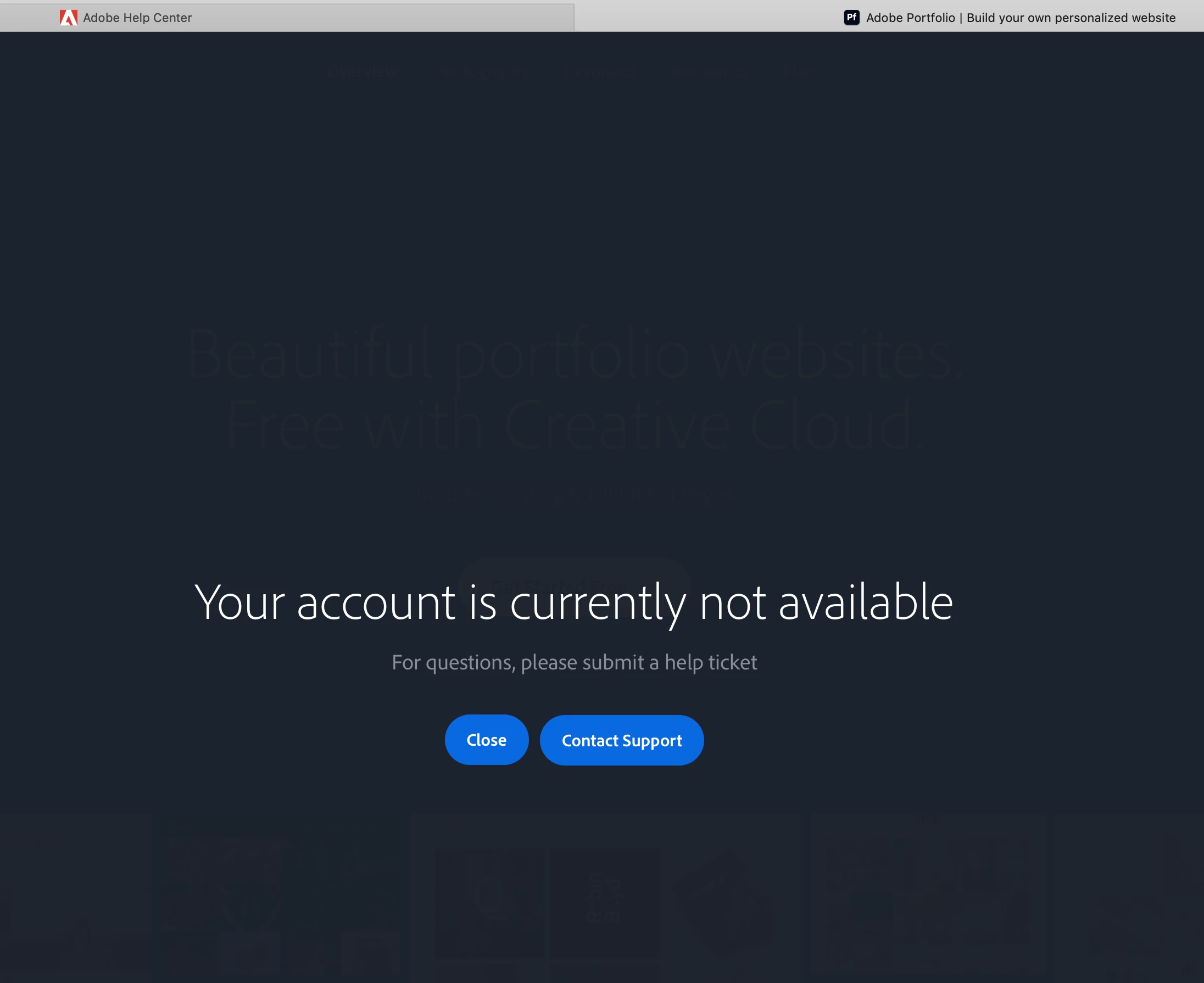Go to the dimmed Examples nav item
This screenshot has height=983, width=1204.
click(600, 71)
